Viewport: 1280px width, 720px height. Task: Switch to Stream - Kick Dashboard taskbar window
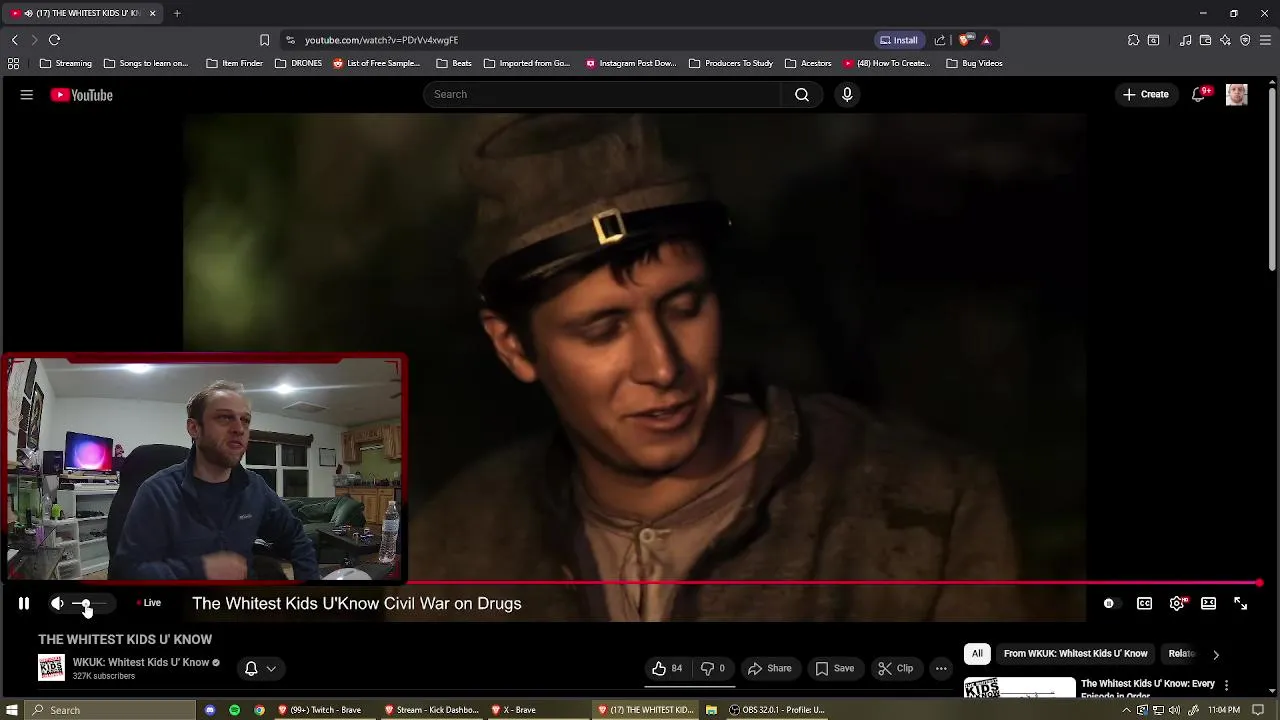coord(432,710)
